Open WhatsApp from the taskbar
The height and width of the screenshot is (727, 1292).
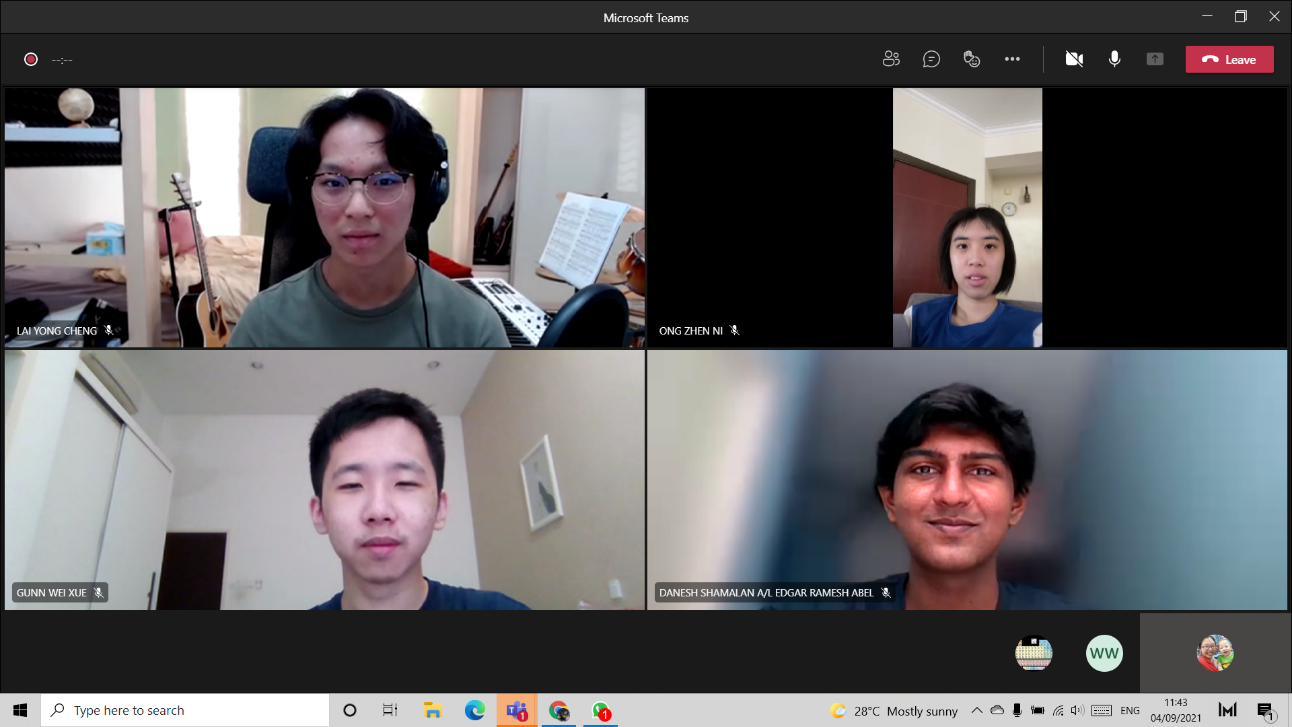tap(601, 710)
